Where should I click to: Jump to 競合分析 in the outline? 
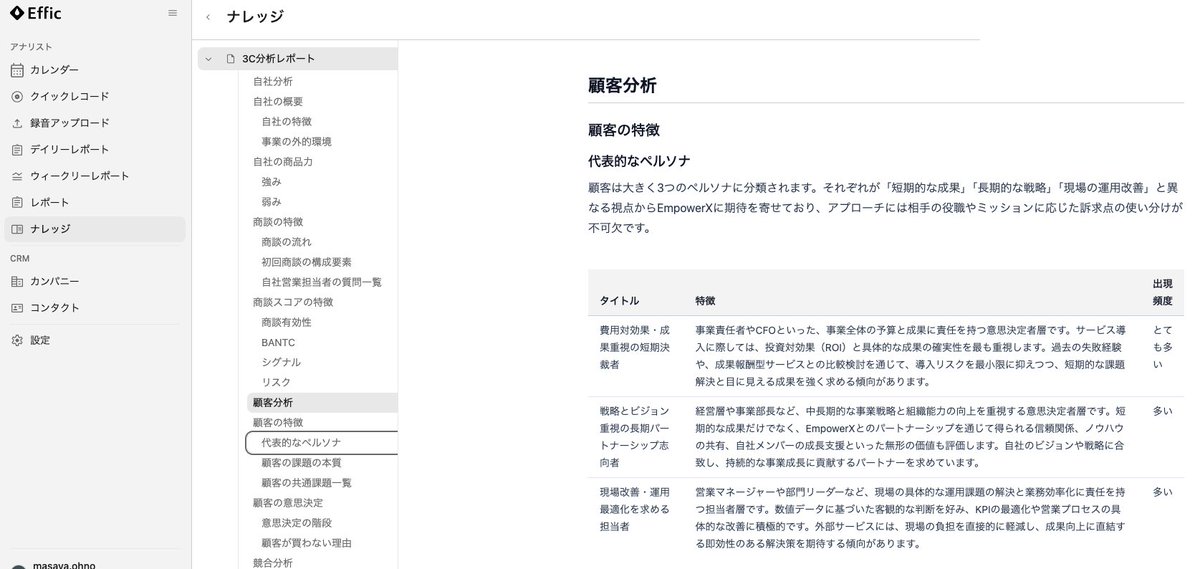273,563
